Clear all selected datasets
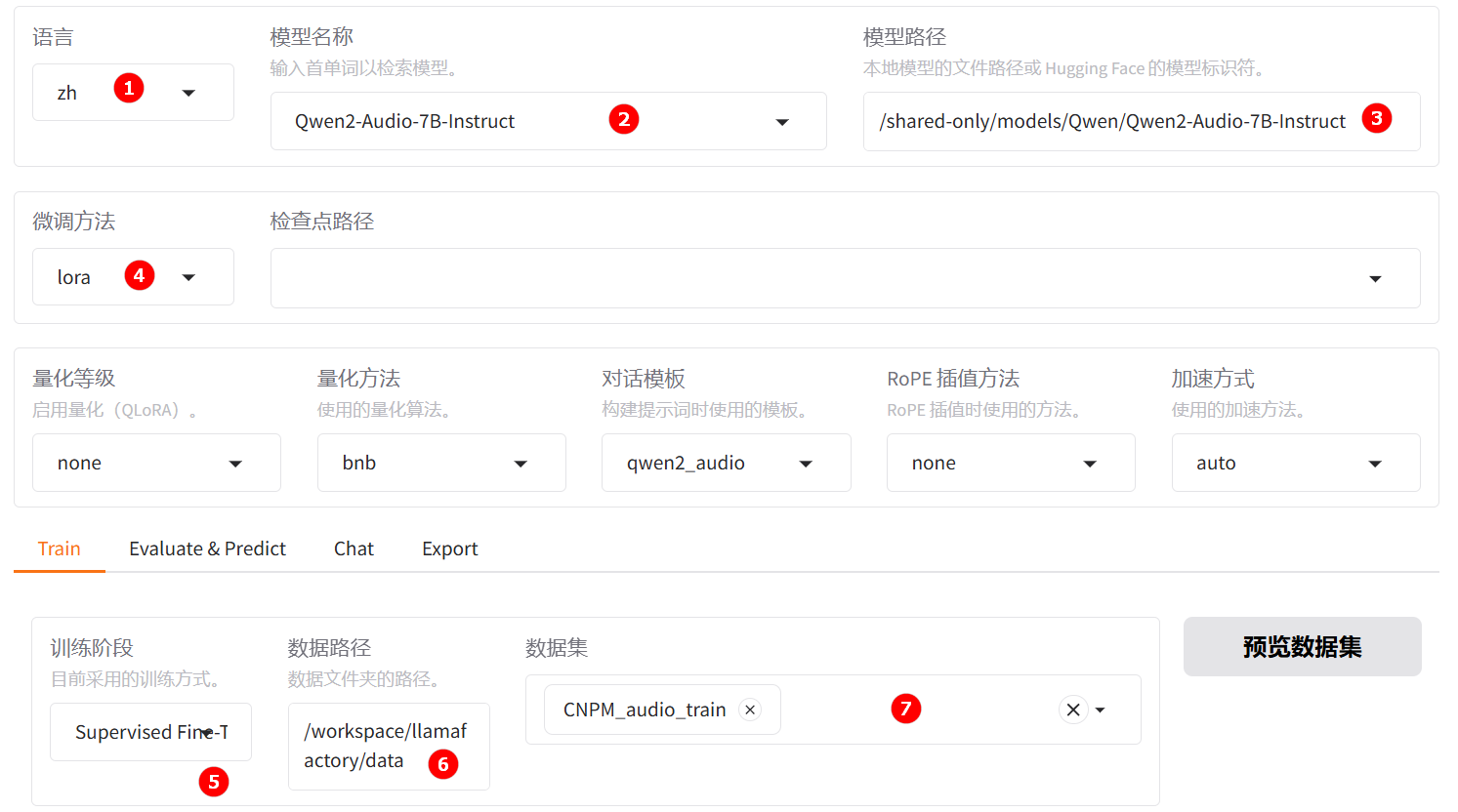 1072,710
